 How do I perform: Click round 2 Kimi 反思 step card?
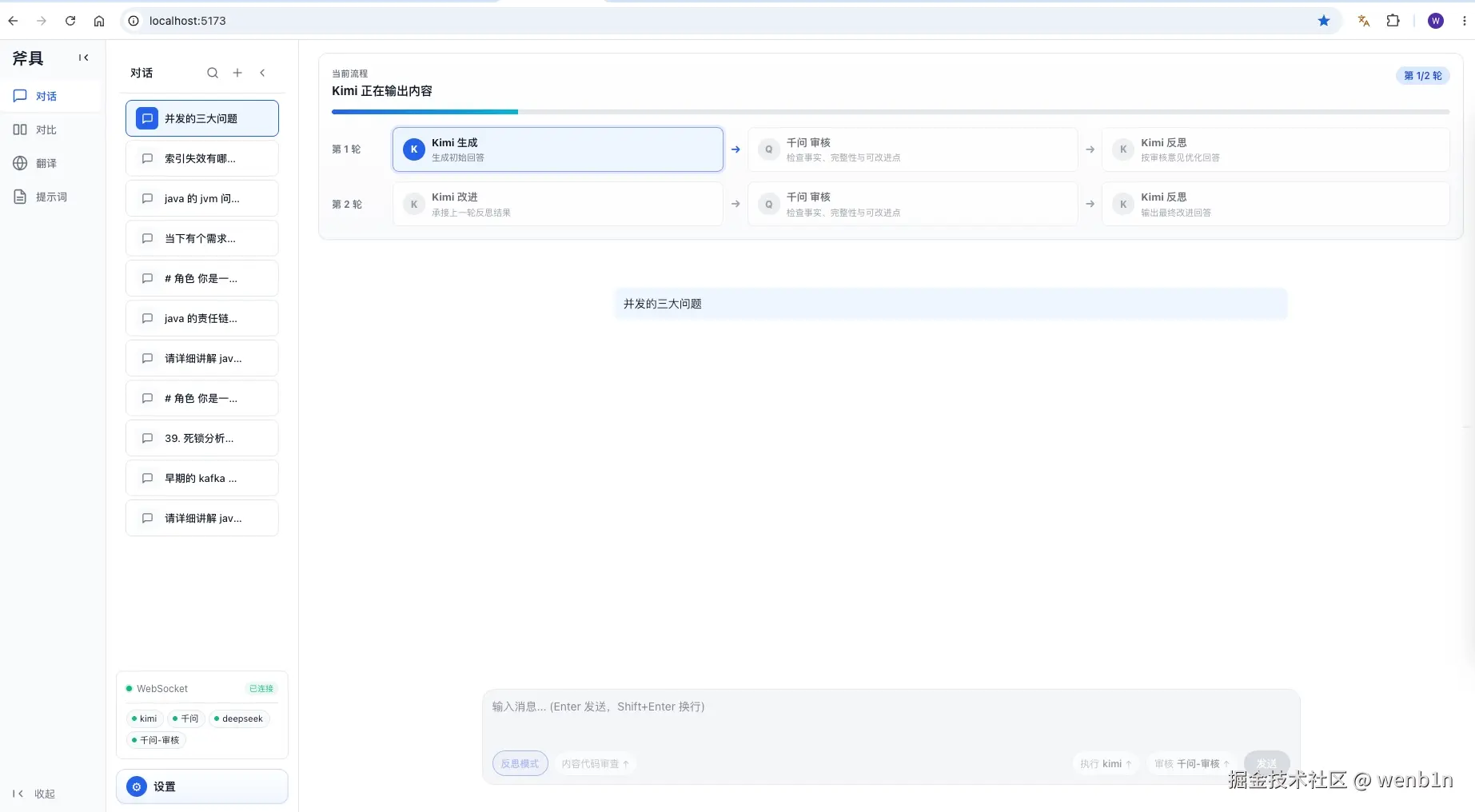point(1276,204)
